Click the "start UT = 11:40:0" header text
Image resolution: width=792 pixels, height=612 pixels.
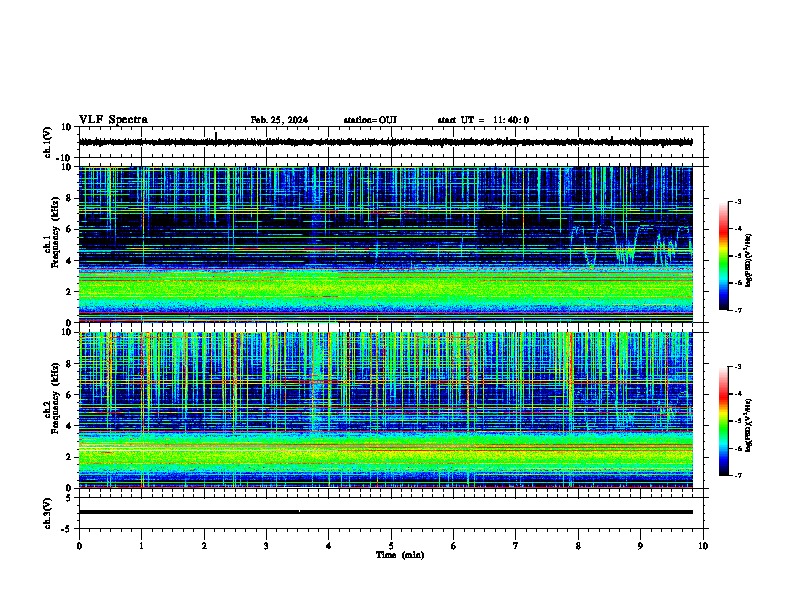pos(483,120)
